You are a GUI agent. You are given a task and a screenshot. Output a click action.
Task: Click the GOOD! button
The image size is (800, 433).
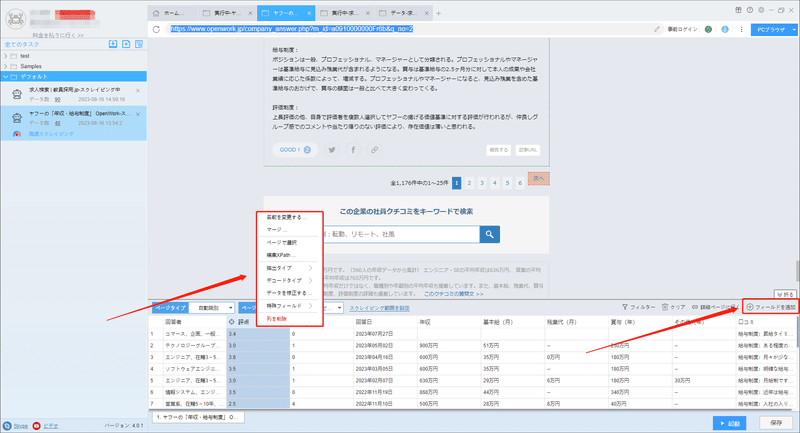tap(295, 150)
